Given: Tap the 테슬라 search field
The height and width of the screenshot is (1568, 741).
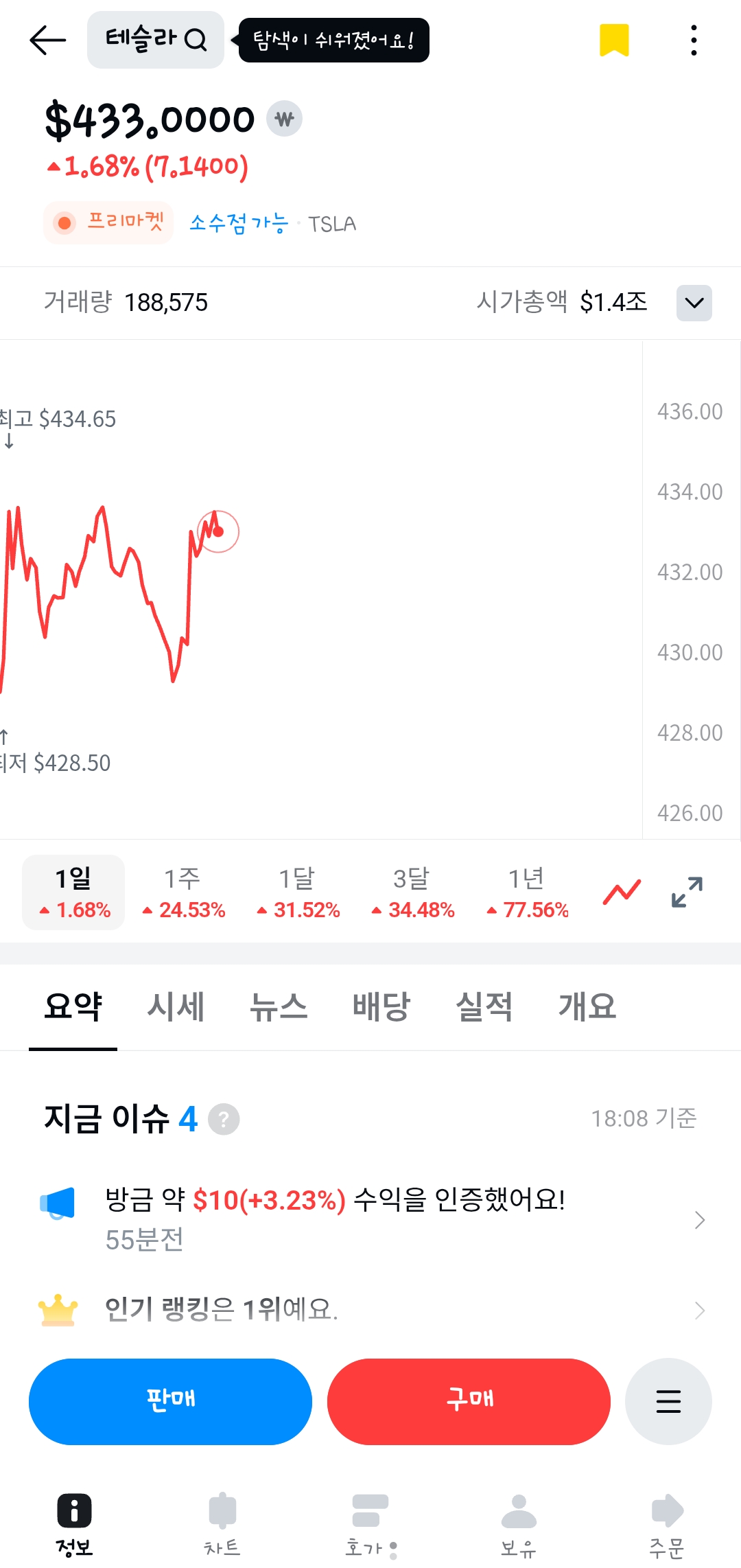Looking at the screenshot, I should coord(156,40).
